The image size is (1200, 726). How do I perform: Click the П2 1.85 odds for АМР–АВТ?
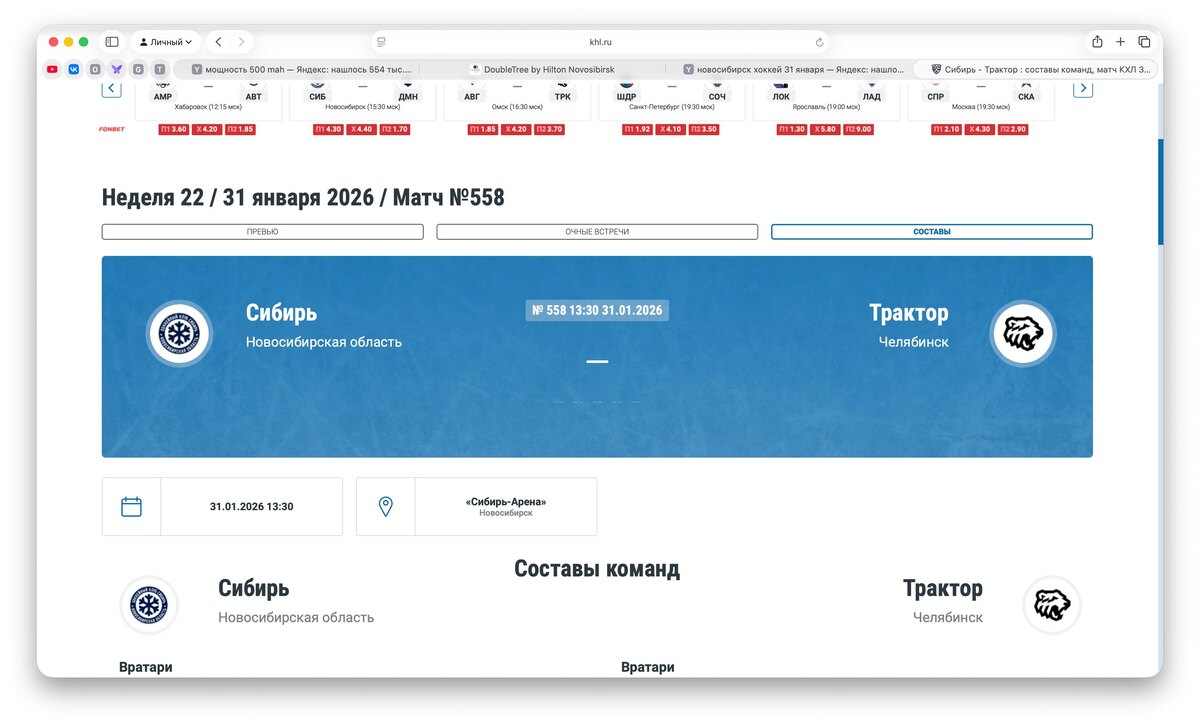point(240,129)
